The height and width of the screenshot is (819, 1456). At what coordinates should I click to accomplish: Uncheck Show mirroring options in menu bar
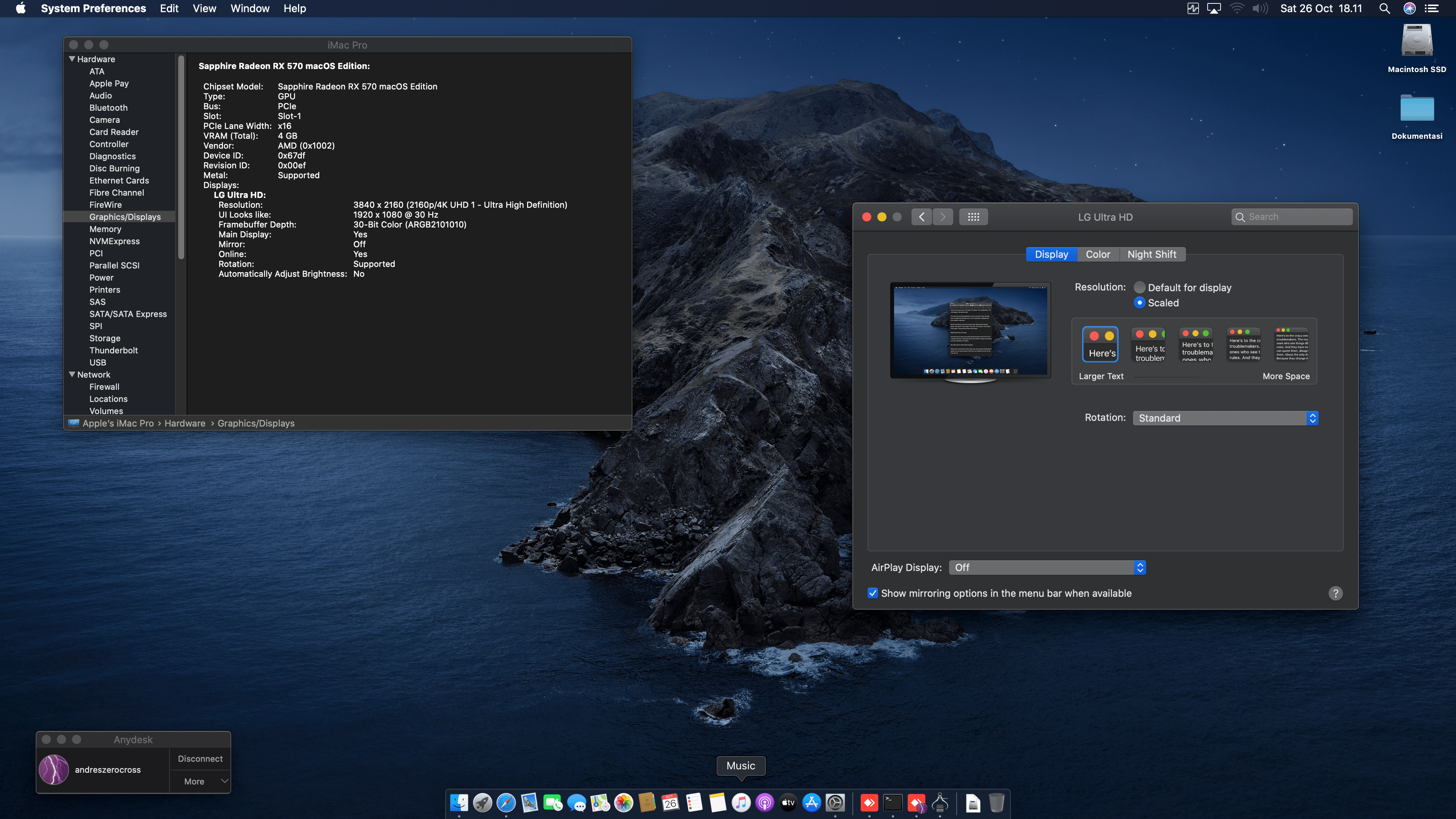pos(873,593)
